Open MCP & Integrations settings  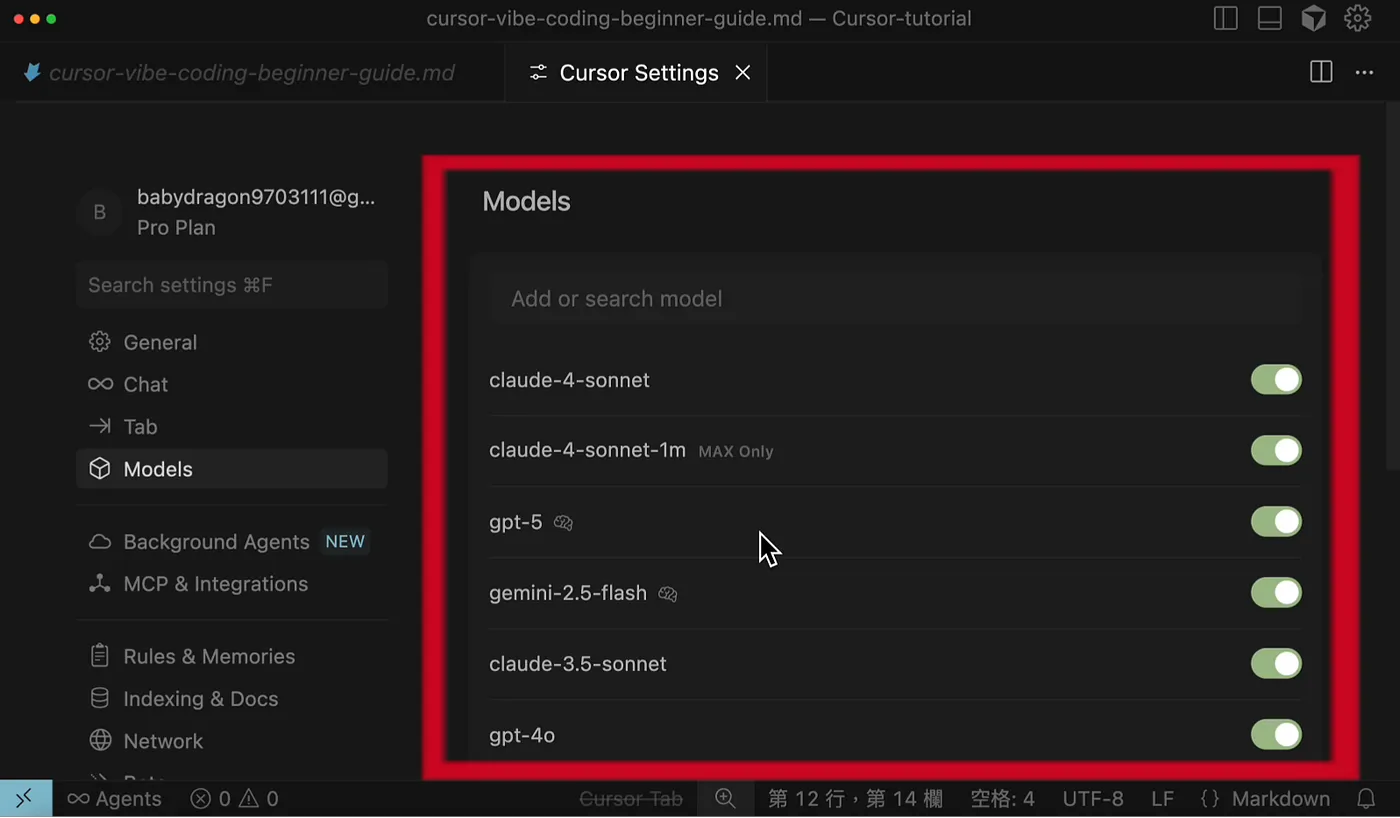pos(232,584)
